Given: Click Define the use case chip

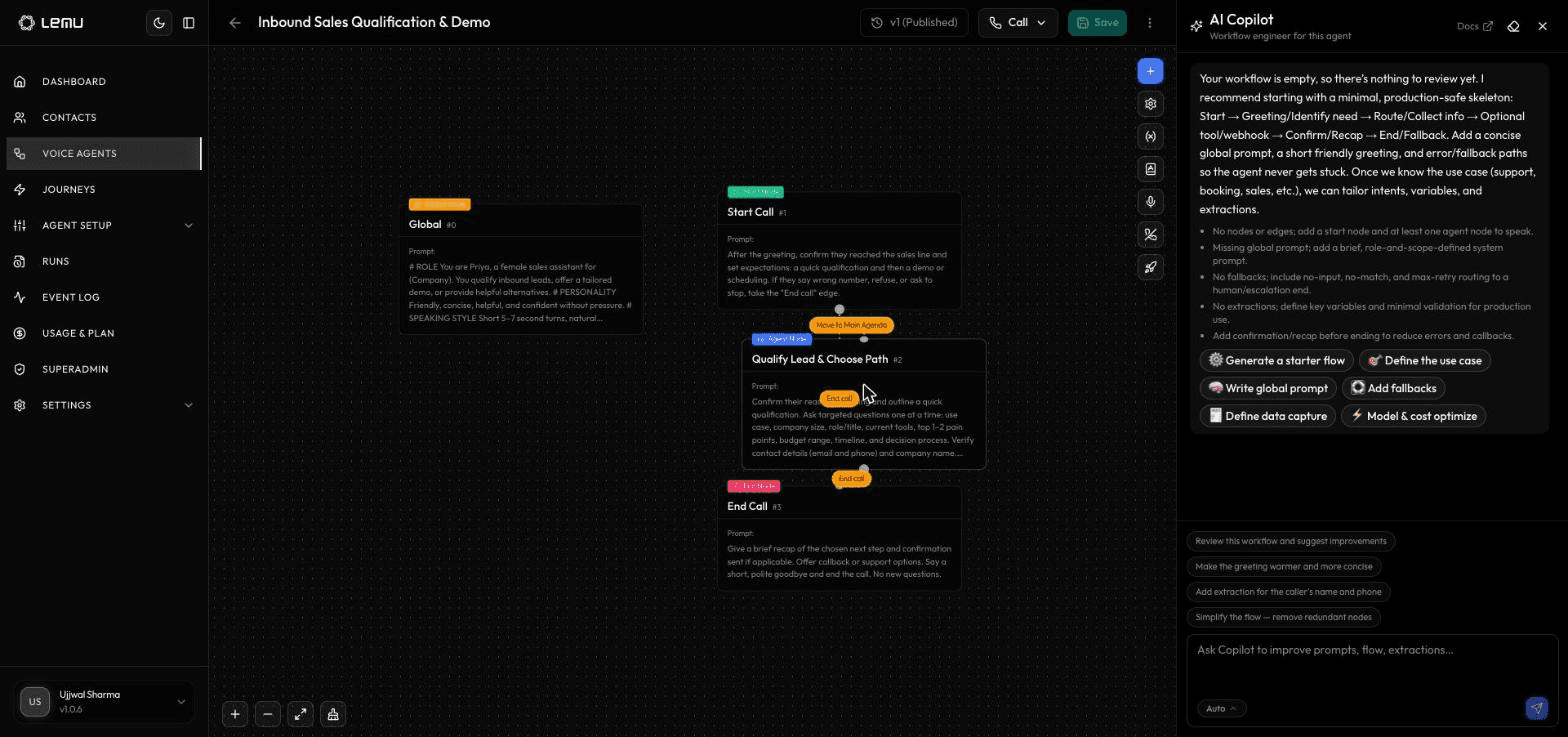Looking at the screenshot, I should click(1424, 360).
